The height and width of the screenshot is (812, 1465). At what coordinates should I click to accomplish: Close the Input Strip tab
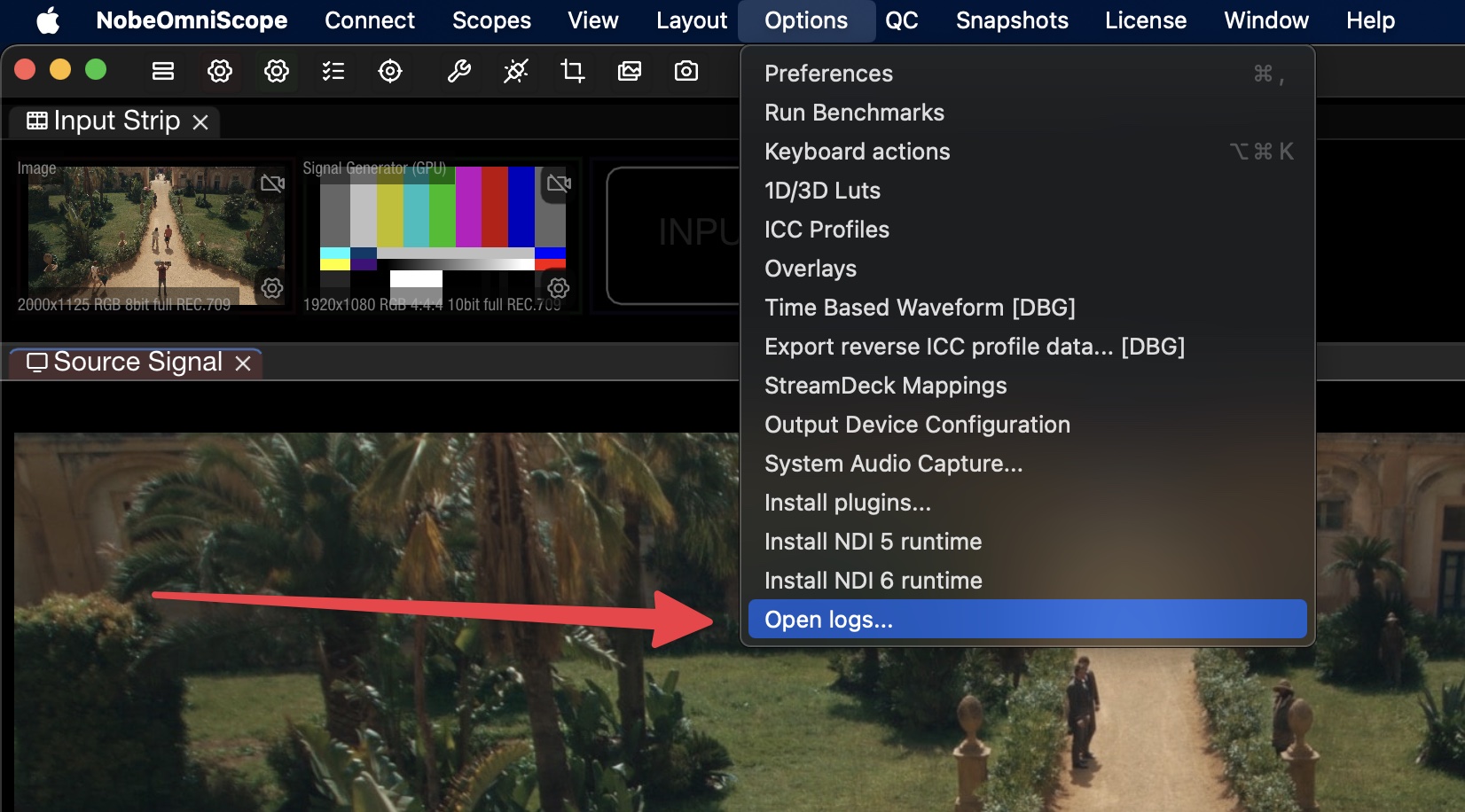[x=201, y=121]
